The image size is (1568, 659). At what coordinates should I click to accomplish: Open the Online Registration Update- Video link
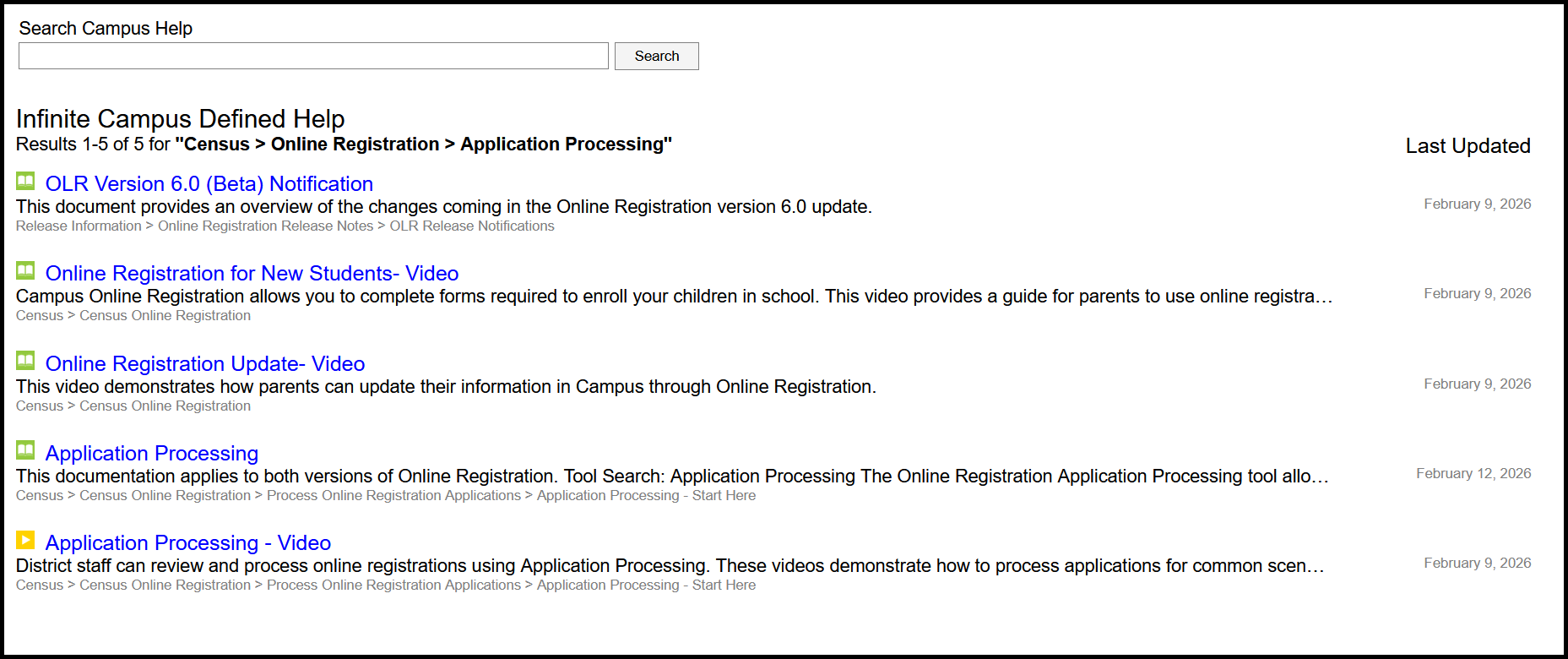205,363
